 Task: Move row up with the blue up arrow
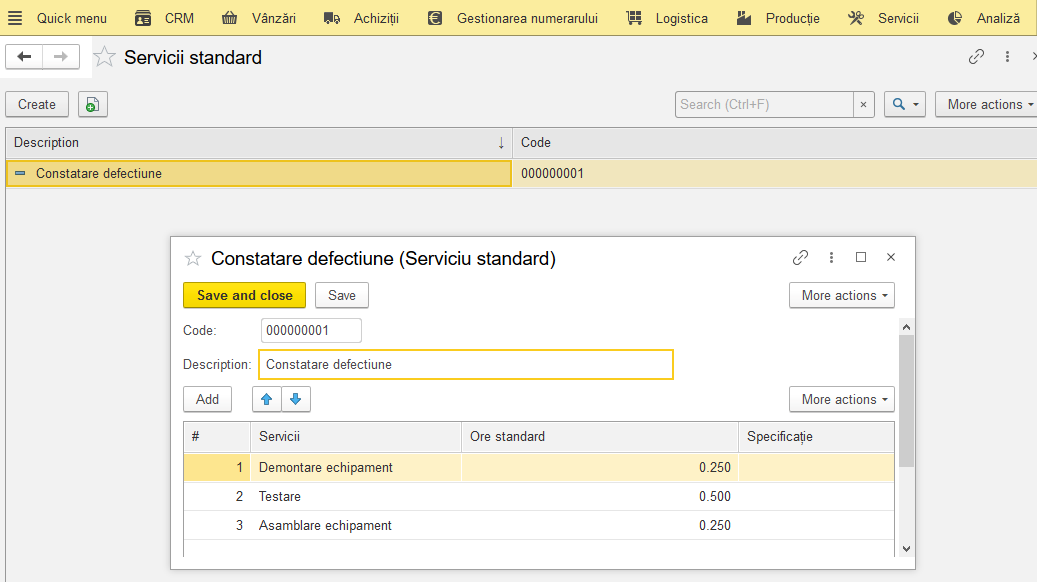pos(267,399)
